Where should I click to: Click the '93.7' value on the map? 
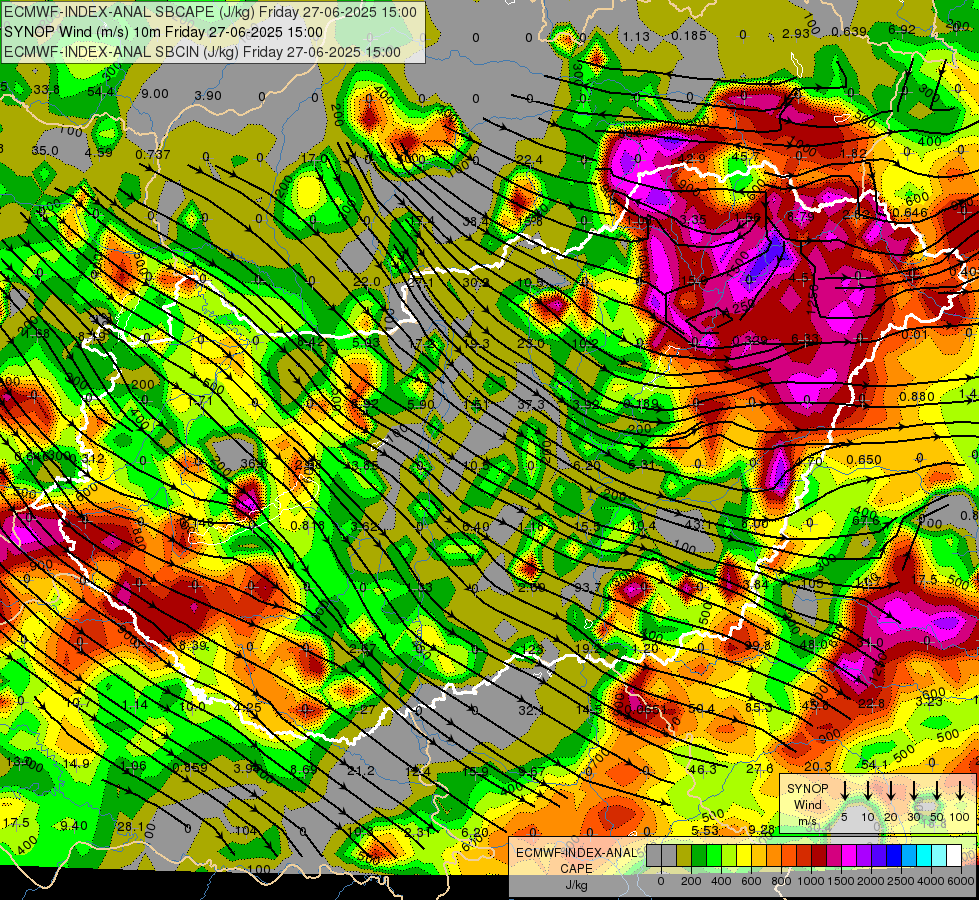(x=587, y=588)
